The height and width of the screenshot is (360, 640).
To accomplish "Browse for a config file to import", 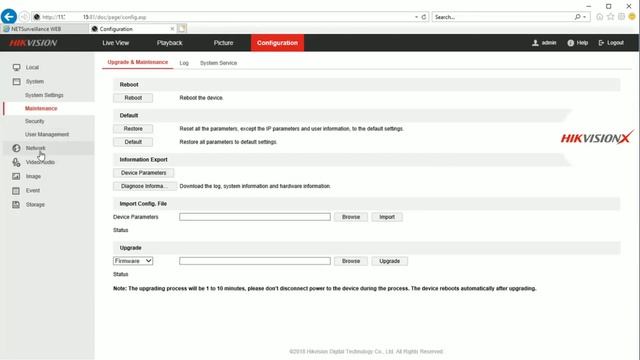I will (351, 217).
